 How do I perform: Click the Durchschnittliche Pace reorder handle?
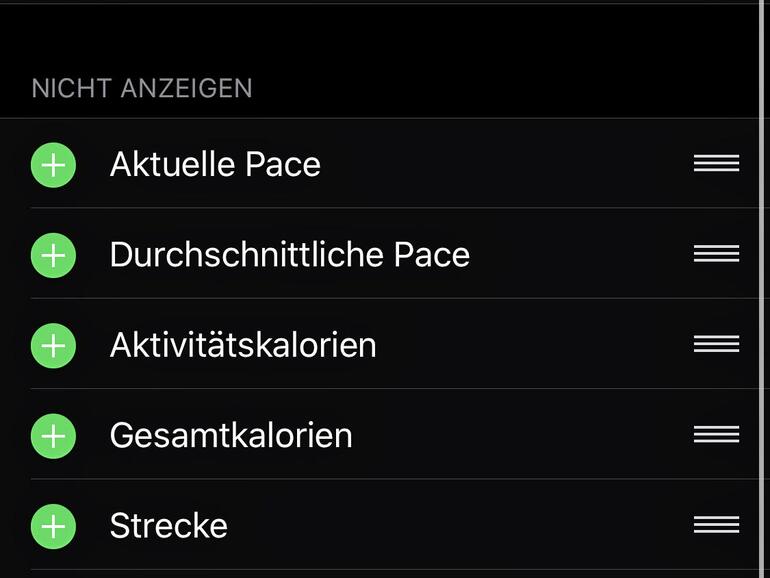716,254
